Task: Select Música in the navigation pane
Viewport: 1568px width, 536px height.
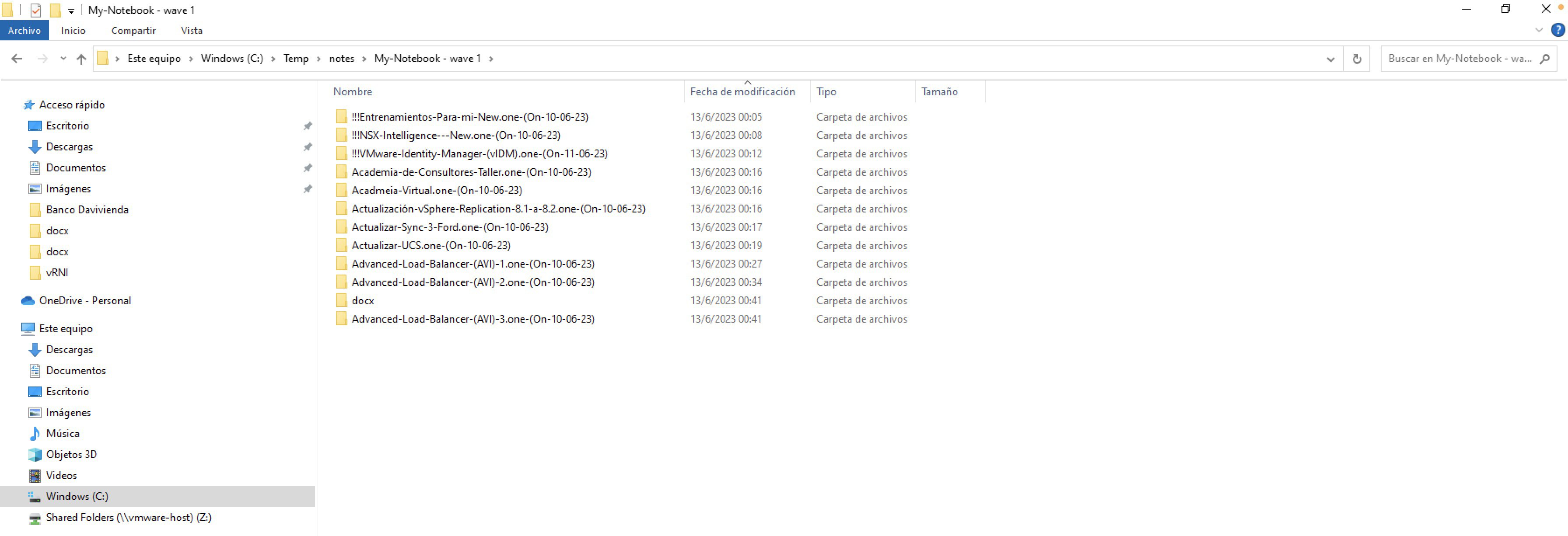Action: click(63, 434)
